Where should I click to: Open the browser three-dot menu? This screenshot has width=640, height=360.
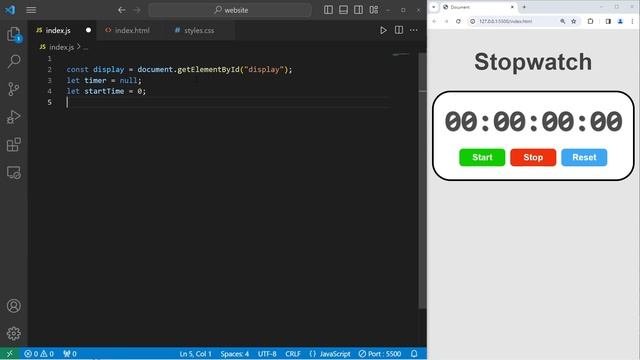[632, 21]
